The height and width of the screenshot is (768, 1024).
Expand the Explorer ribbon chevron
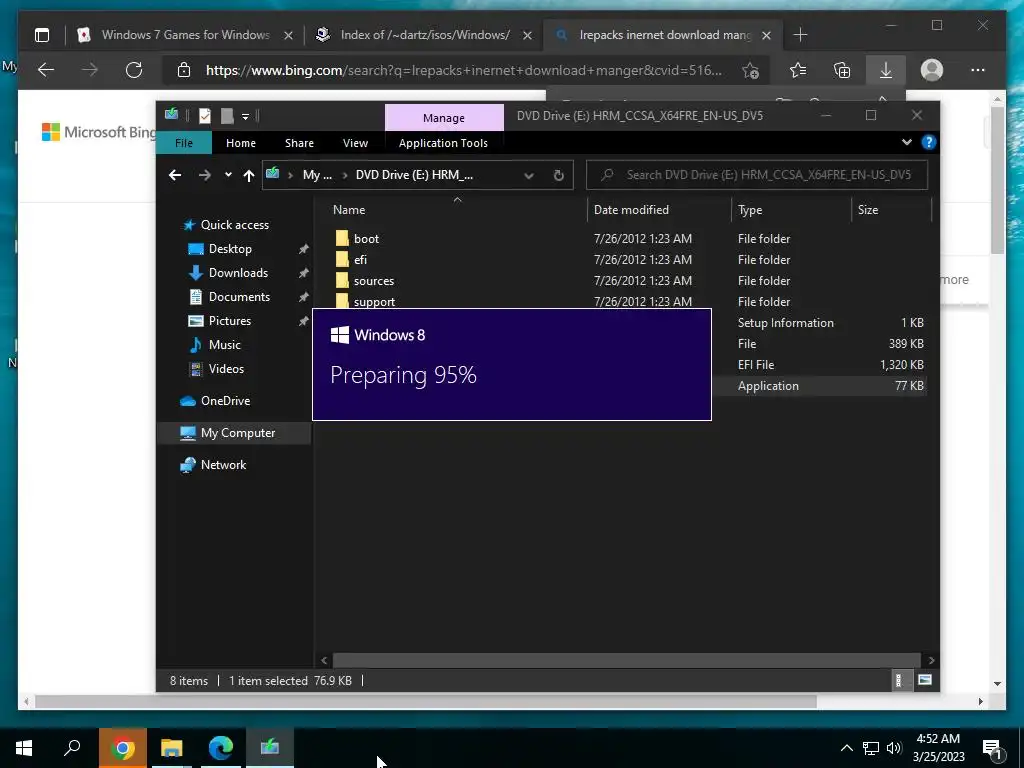pyautogui.click(x=906, y=142)
